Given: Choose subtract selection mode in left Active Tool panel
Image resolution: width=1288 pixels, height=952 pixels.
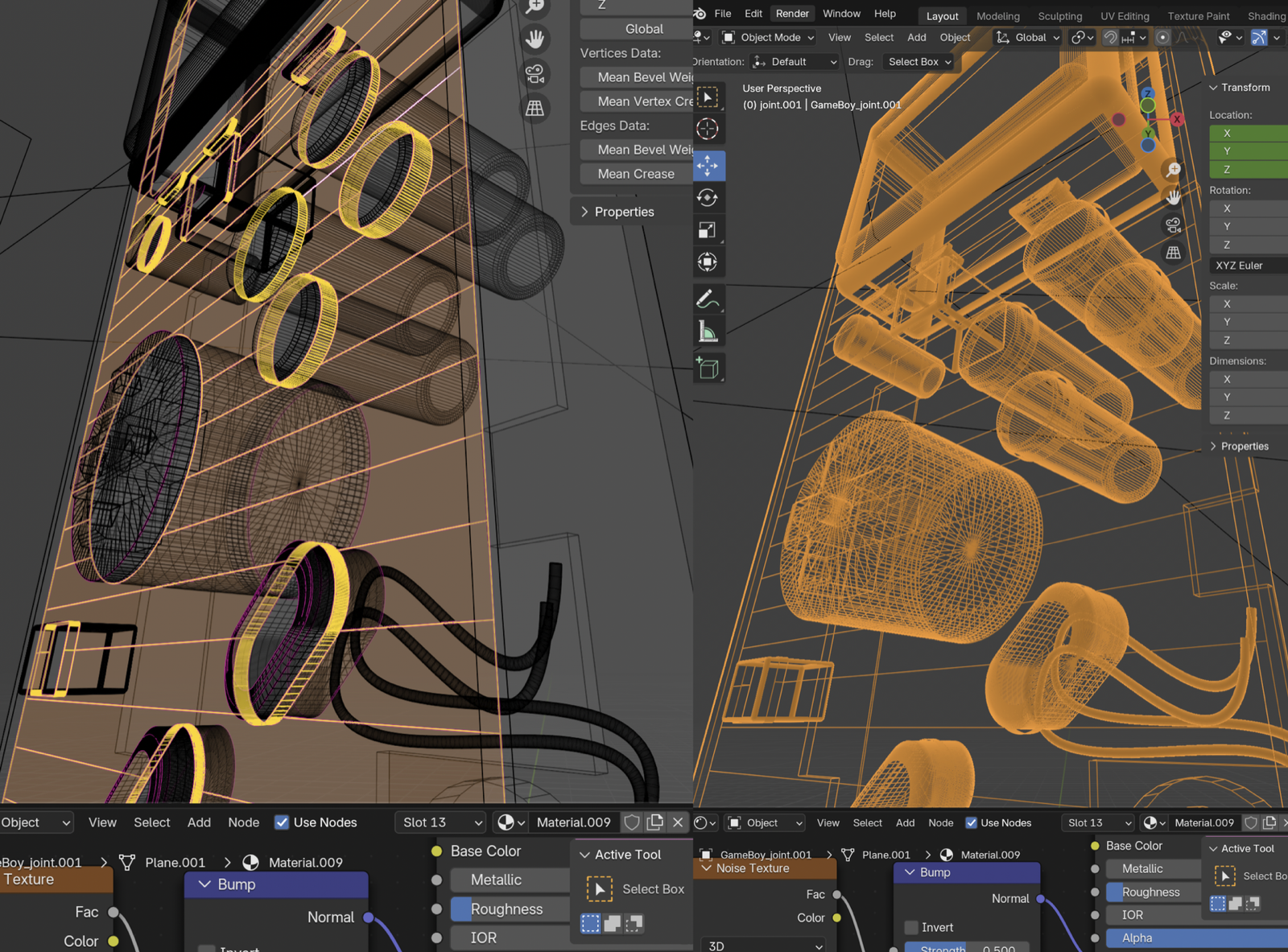Looking at the screenshot, I should pos(634,923).
